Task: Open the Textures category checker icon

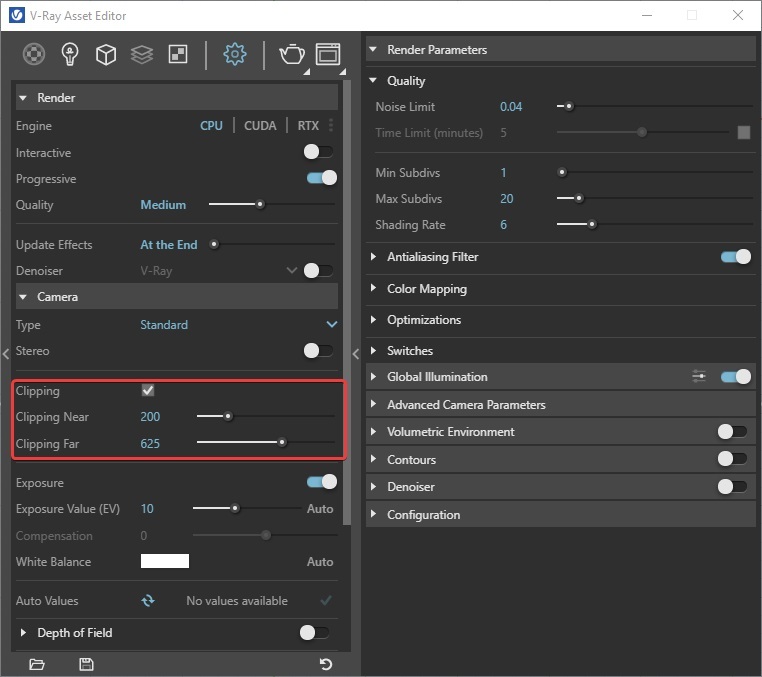Action: coord(178,54)
